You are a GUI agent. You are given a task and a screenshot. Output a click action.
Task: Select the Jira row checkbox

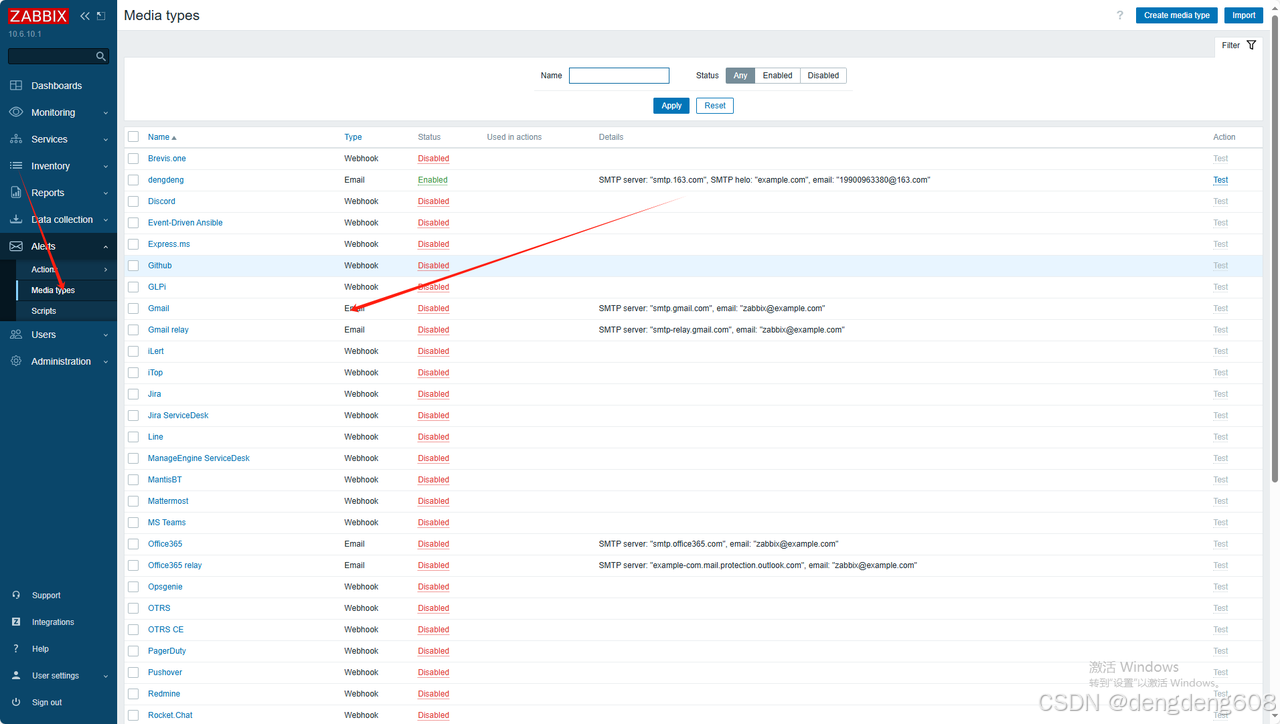pos(133,394)
